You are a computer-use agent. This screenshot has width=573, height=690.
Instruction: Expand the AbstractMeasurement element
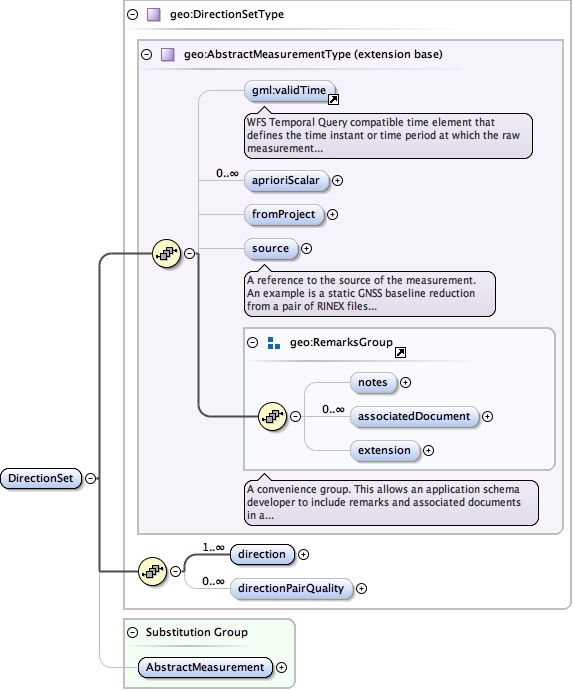pyautogui.click(x=281, y=668)
